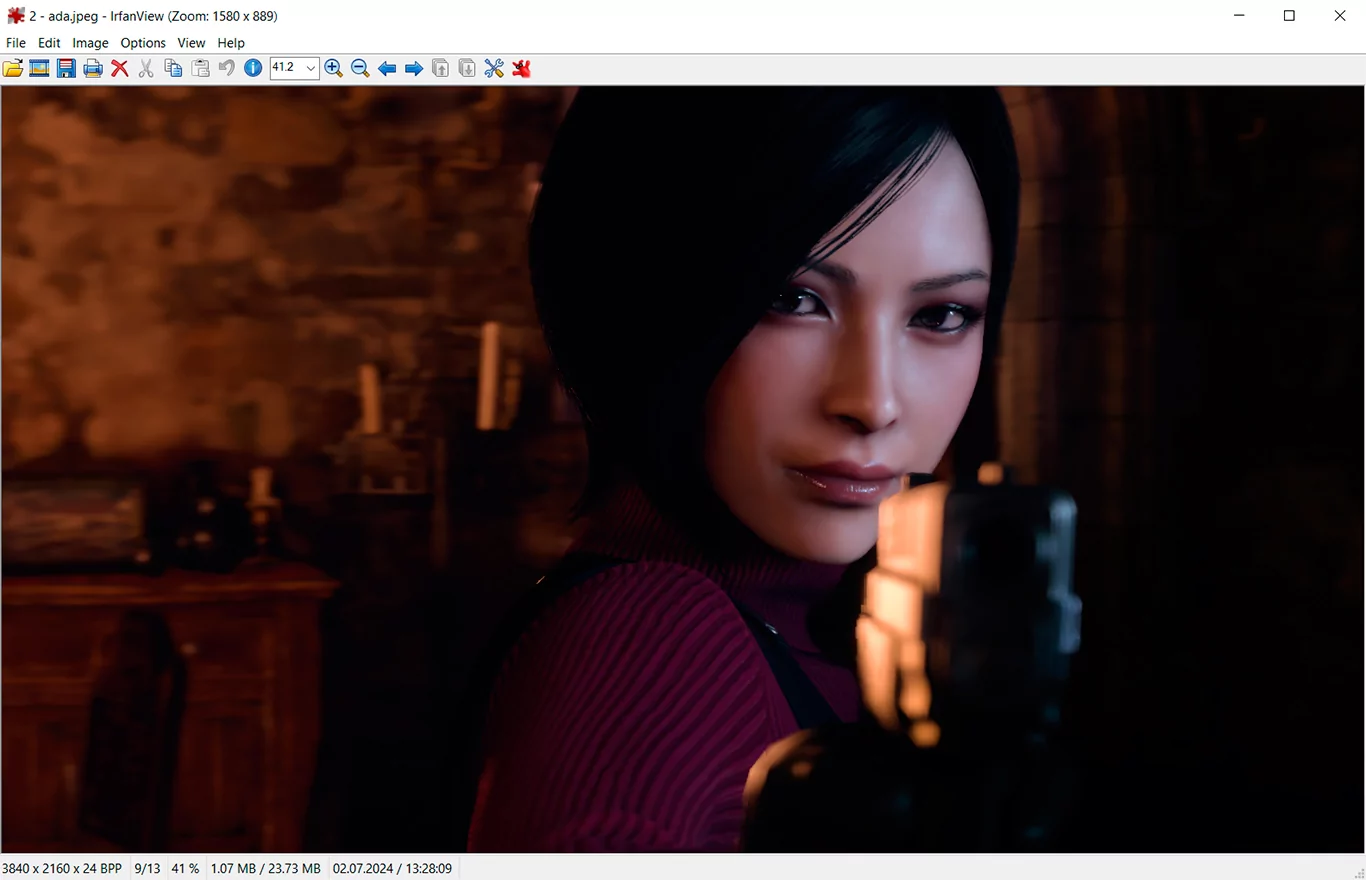Screen dimensions: 1366x880
Task: Open the View menu
Action: [x=191, y=43]
